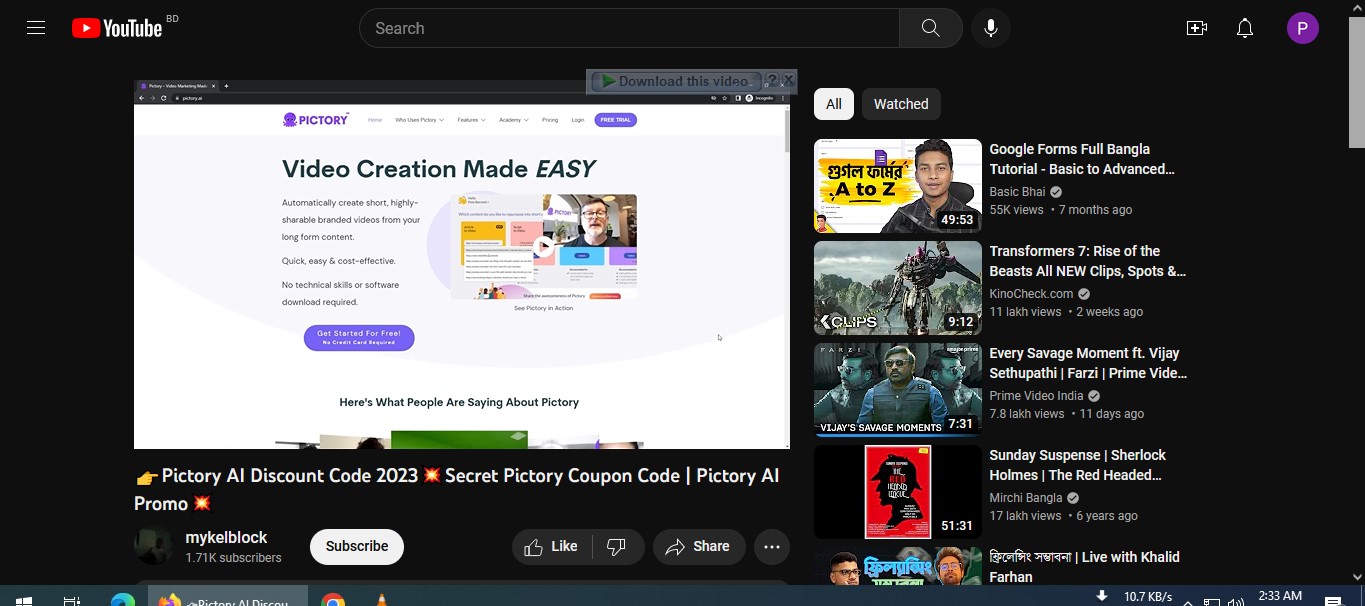Click the 17 lakh views text

click(x=1025, y=516)
